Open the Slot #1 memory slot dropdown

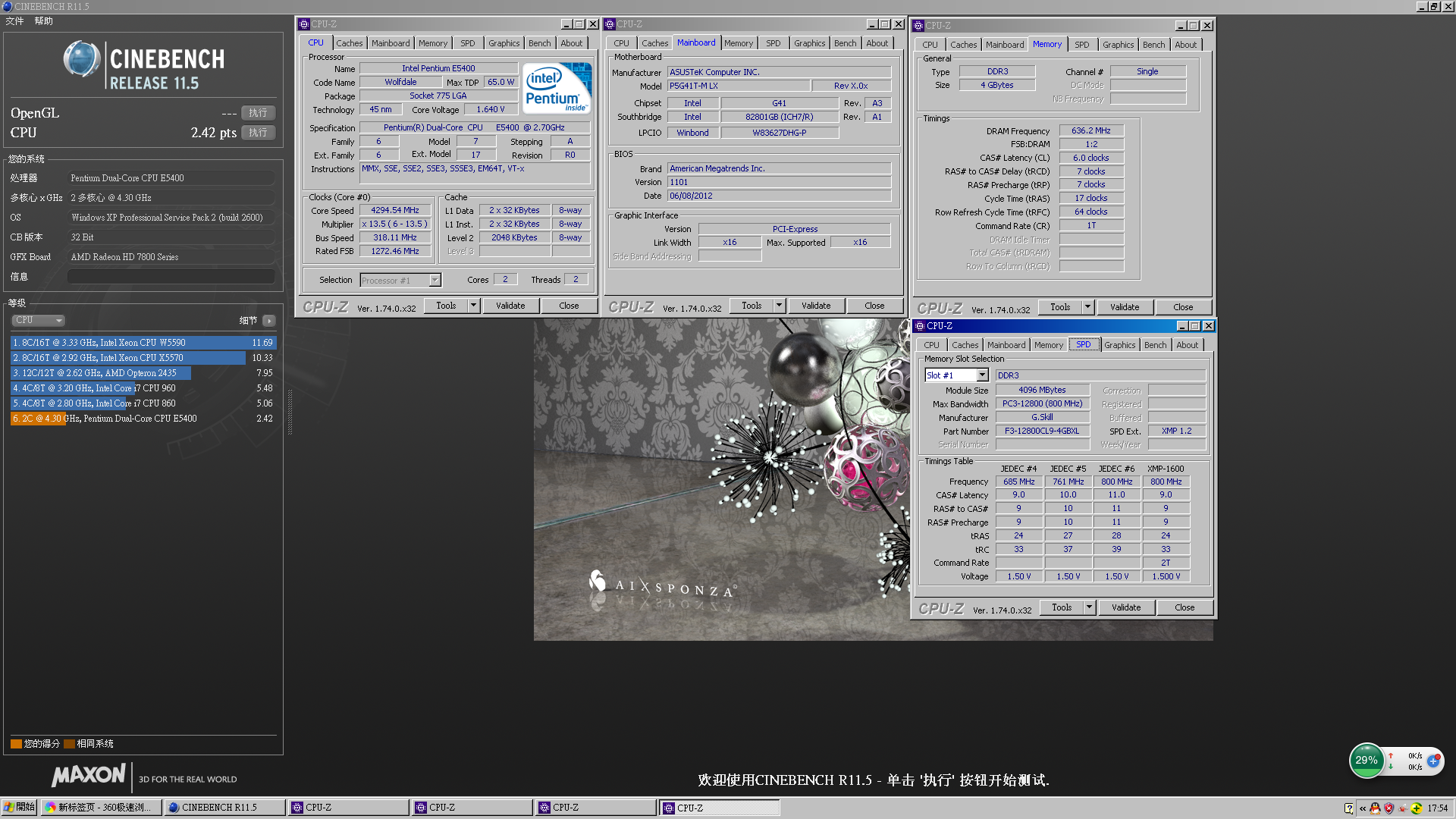956,375
